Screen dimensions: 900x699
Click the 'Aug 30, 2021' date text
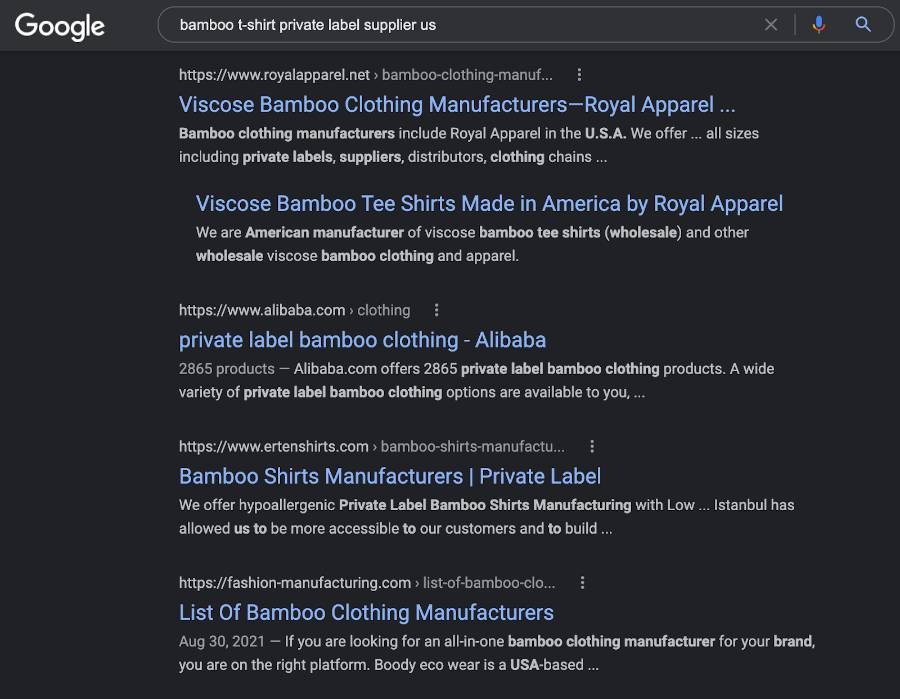[x=222, y=641]
